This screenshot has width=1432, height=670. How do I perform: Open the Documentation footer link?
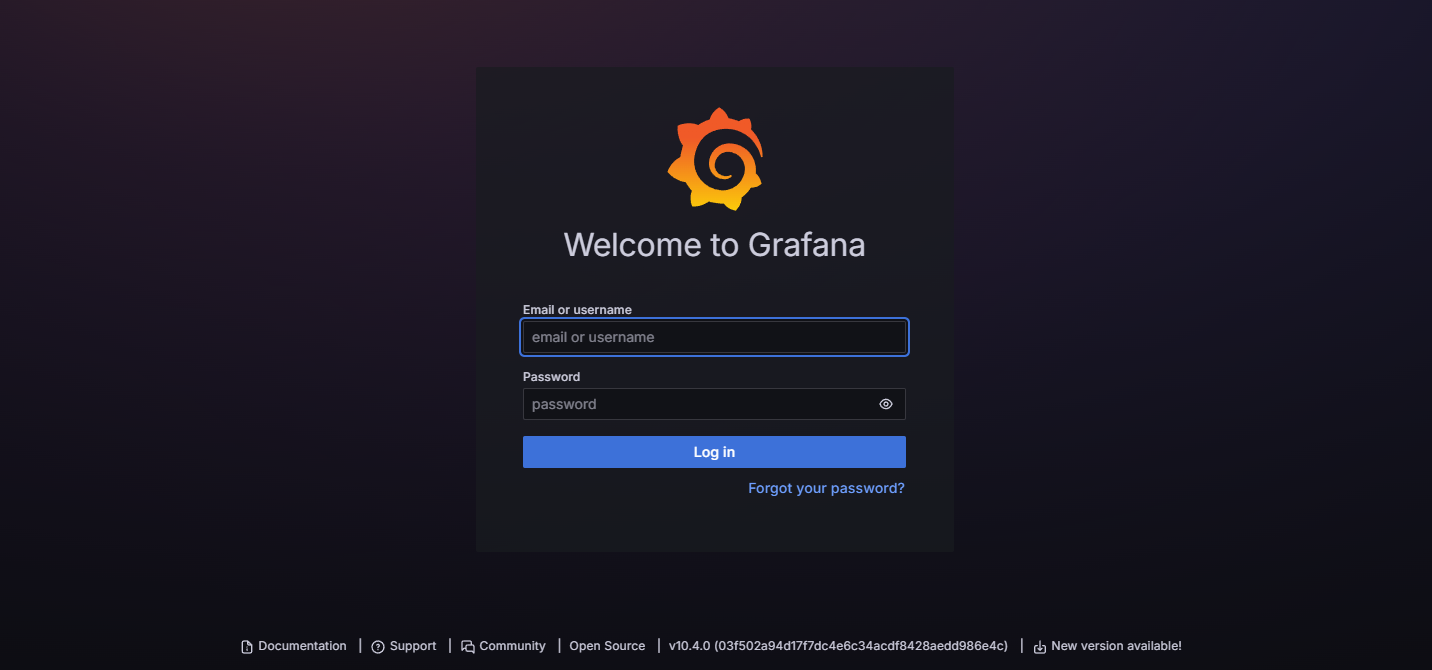point(294,646)
